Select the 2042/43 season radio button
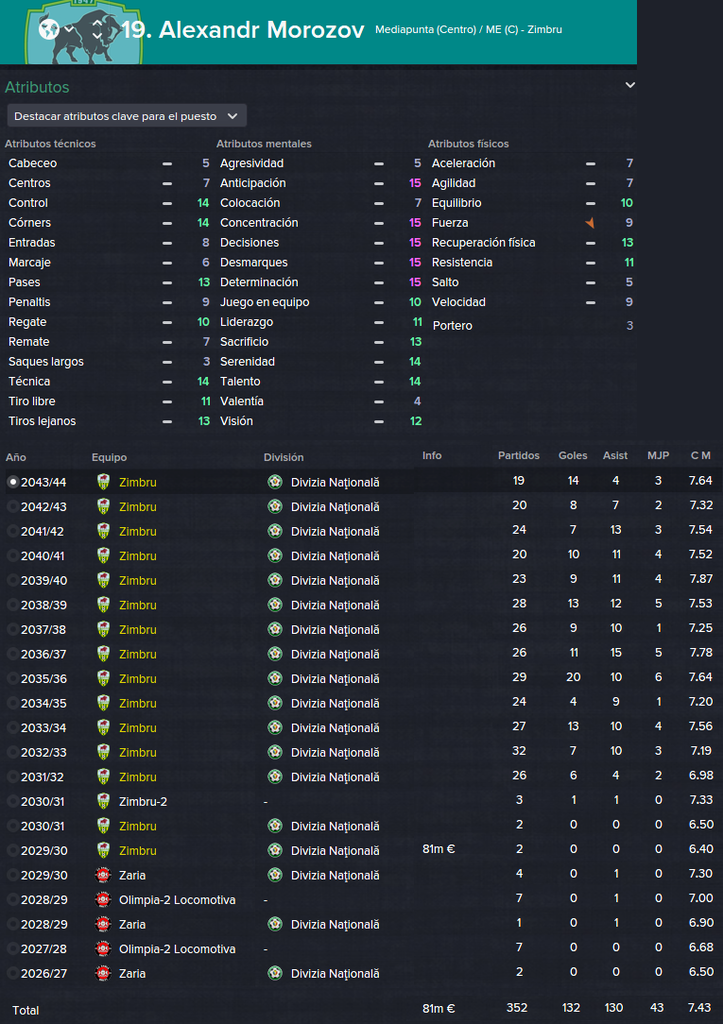 click(x=12, y=506)
